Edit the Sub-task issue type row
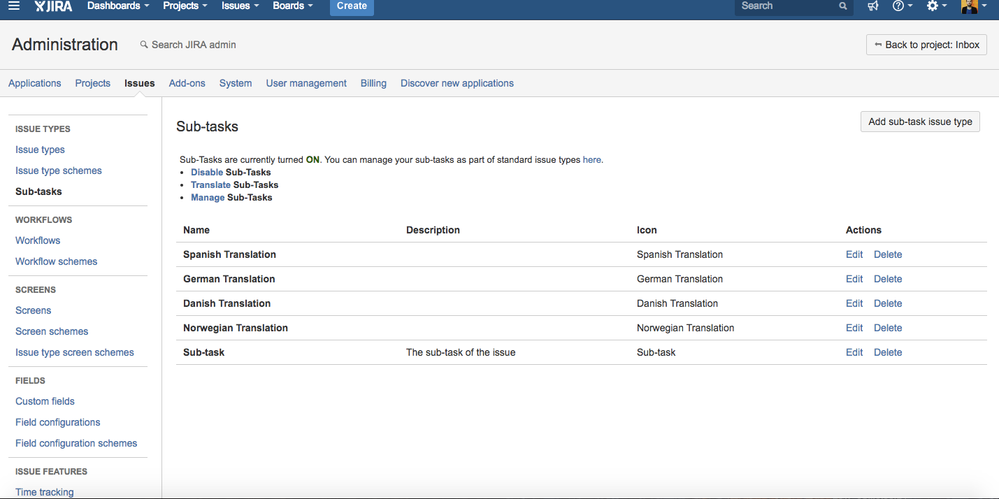 [854, 352]
